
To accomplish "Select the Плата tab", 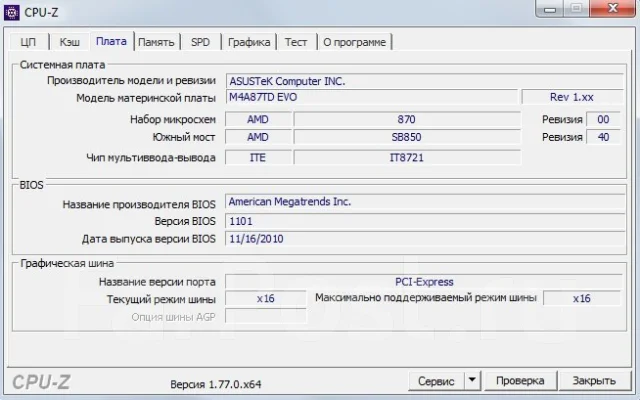I will click(x=111, y=41).
